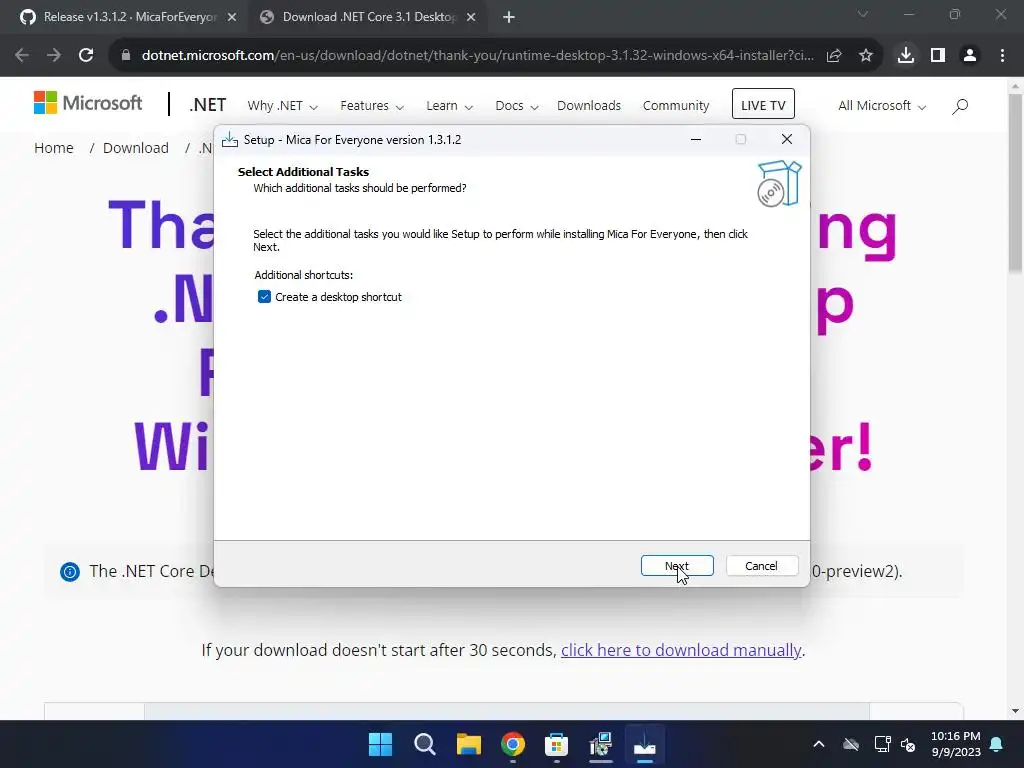1024x768 pixels.
Task: Show hidden system tray icons
Action: (818, 744)
